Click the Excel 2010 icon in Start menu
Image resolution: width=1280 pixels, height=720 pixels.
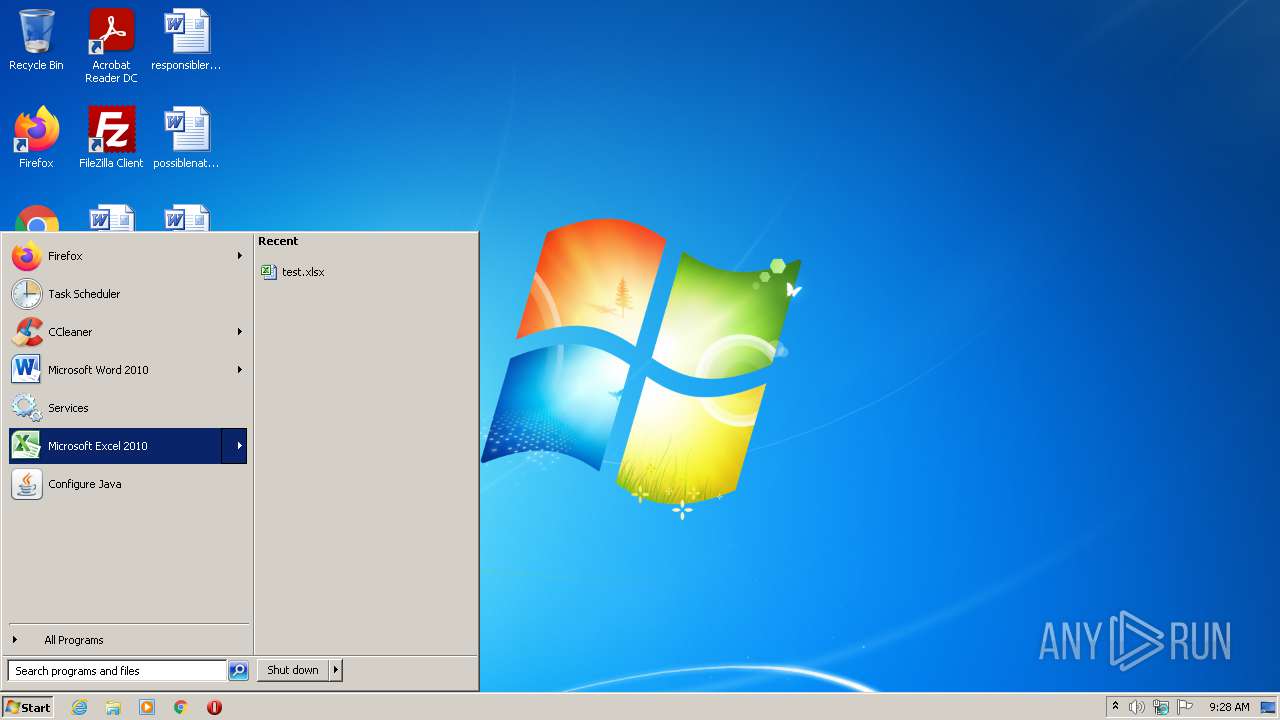click(x=27, y=446)
